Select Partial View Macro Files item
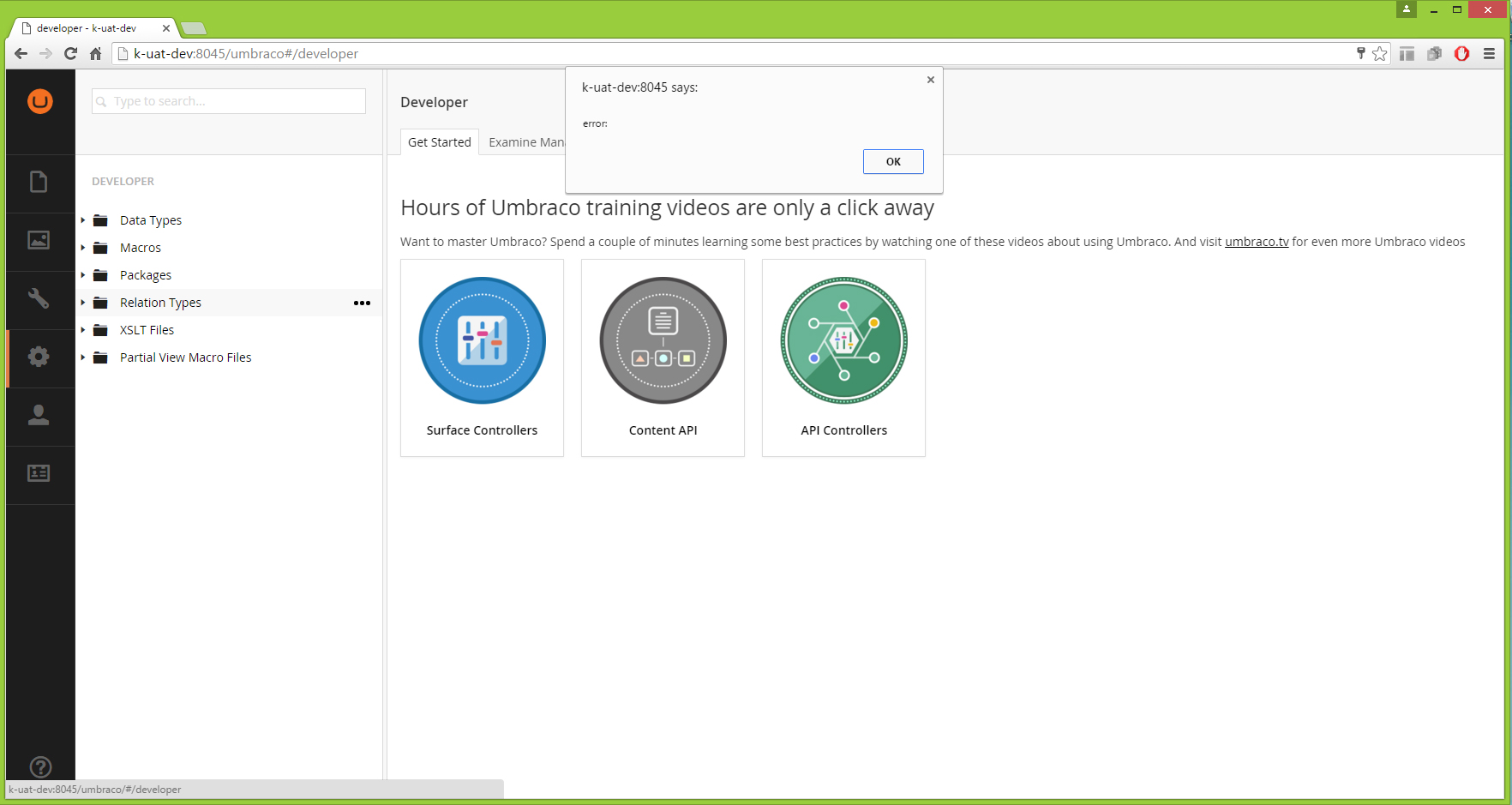 point(186,357)
